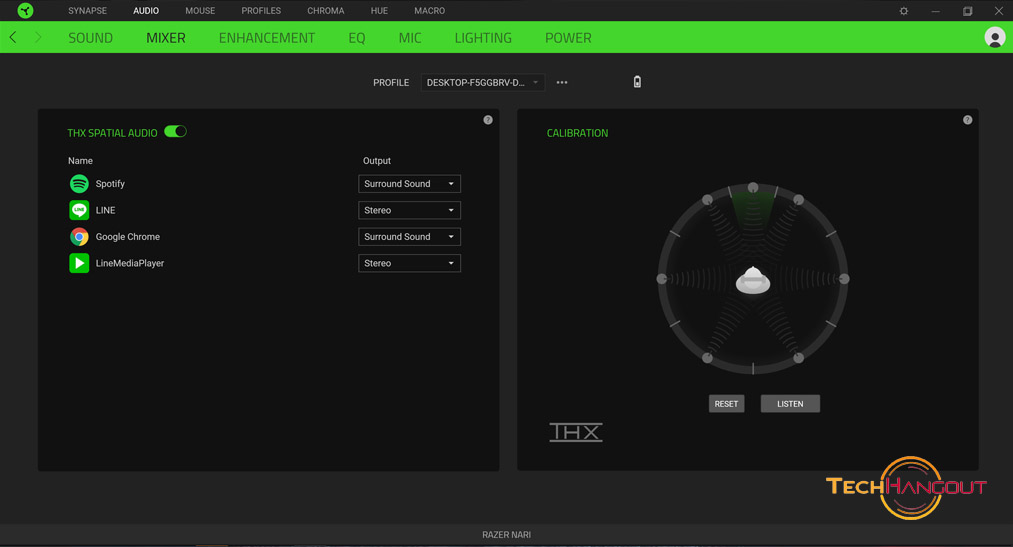
Task: Go to the Enhancement subtab
Action: click(267, 38)
